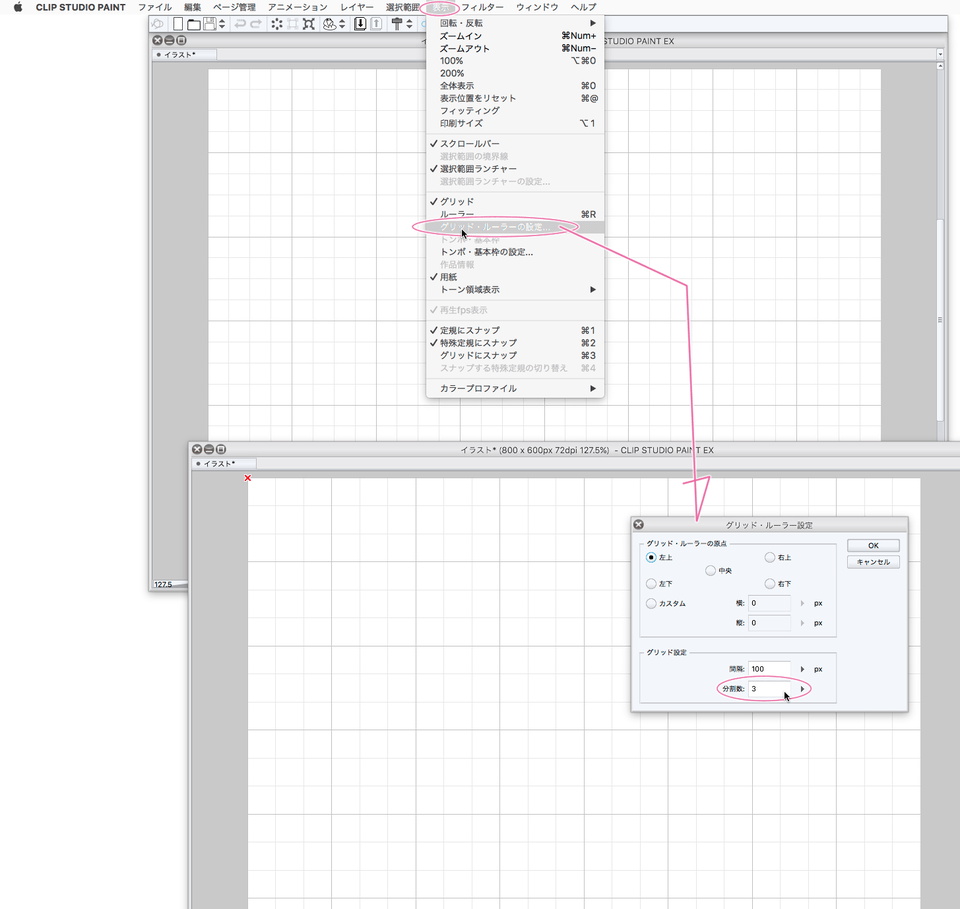
Task: Choose 全体表示 in the menu
Action: (515, 86)
